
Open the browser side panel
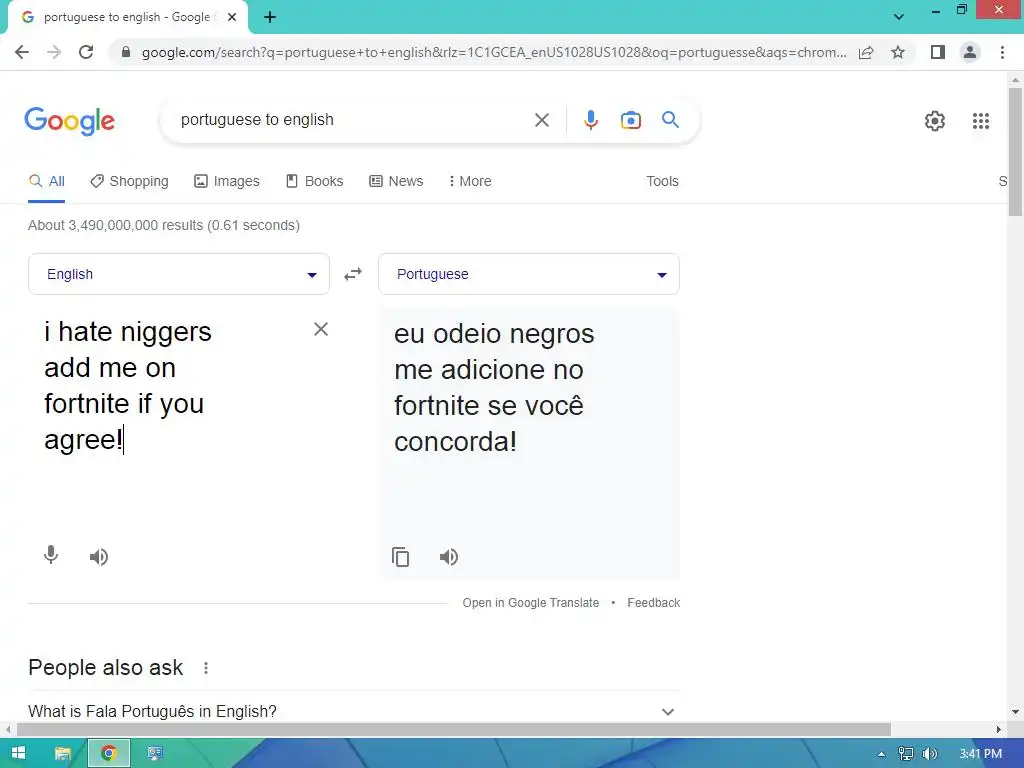tap(938, 52)
